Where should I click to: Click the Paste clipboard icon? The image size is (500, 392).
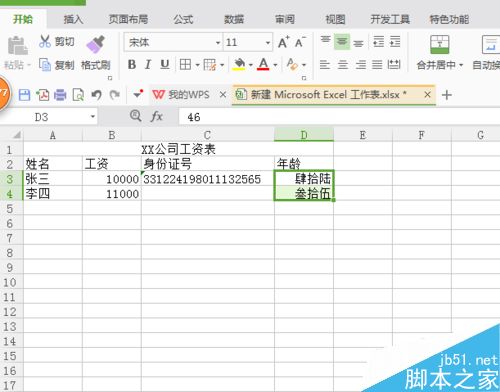17,46
